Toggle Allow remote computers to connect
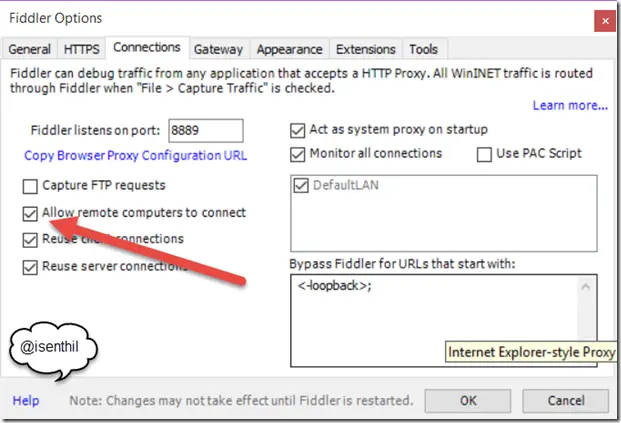The image size is (621, 423). (30, 213)
